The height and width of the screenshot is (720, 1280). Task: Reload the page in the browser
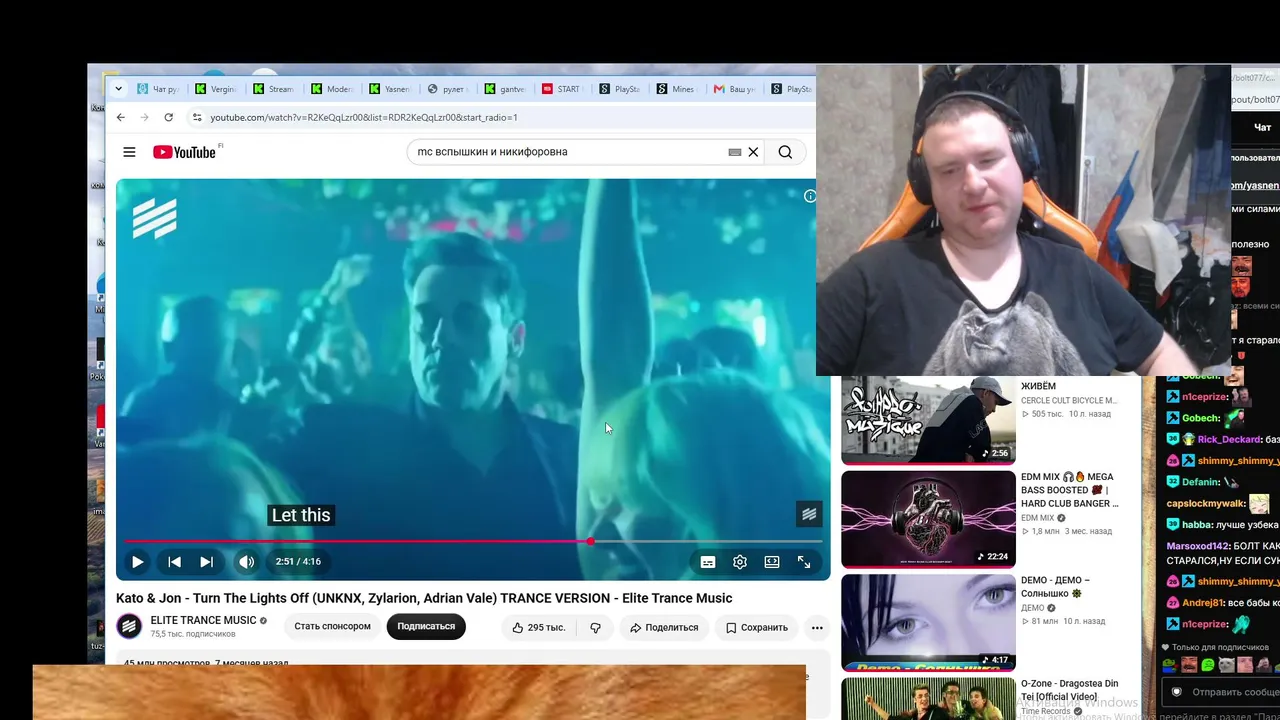(x=169, y=117)
